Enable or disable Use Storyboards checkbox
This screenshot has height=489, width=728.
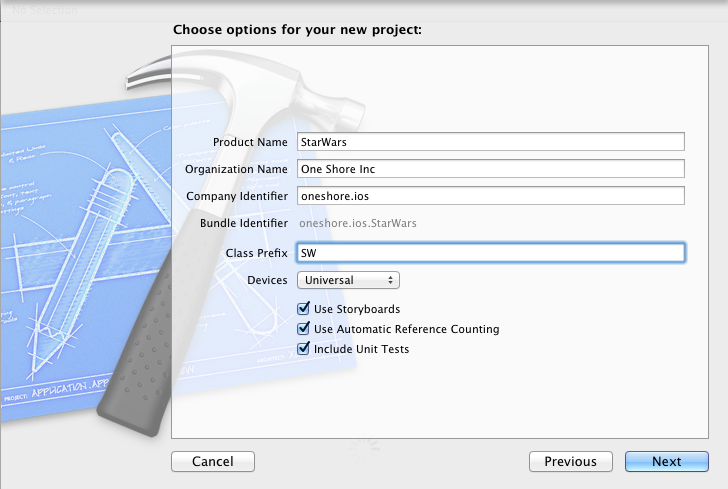point(304,310)
